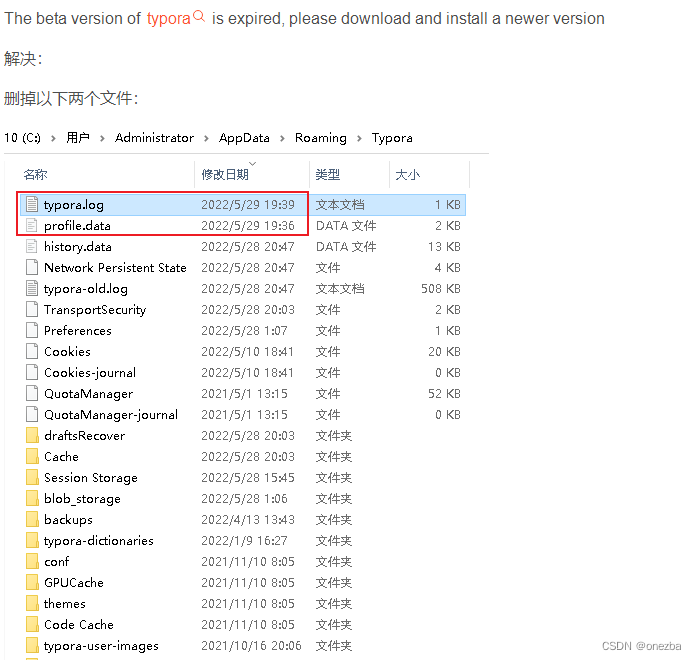Select the typora-old.log file name
696x660 pixels.
pos(86,289)
